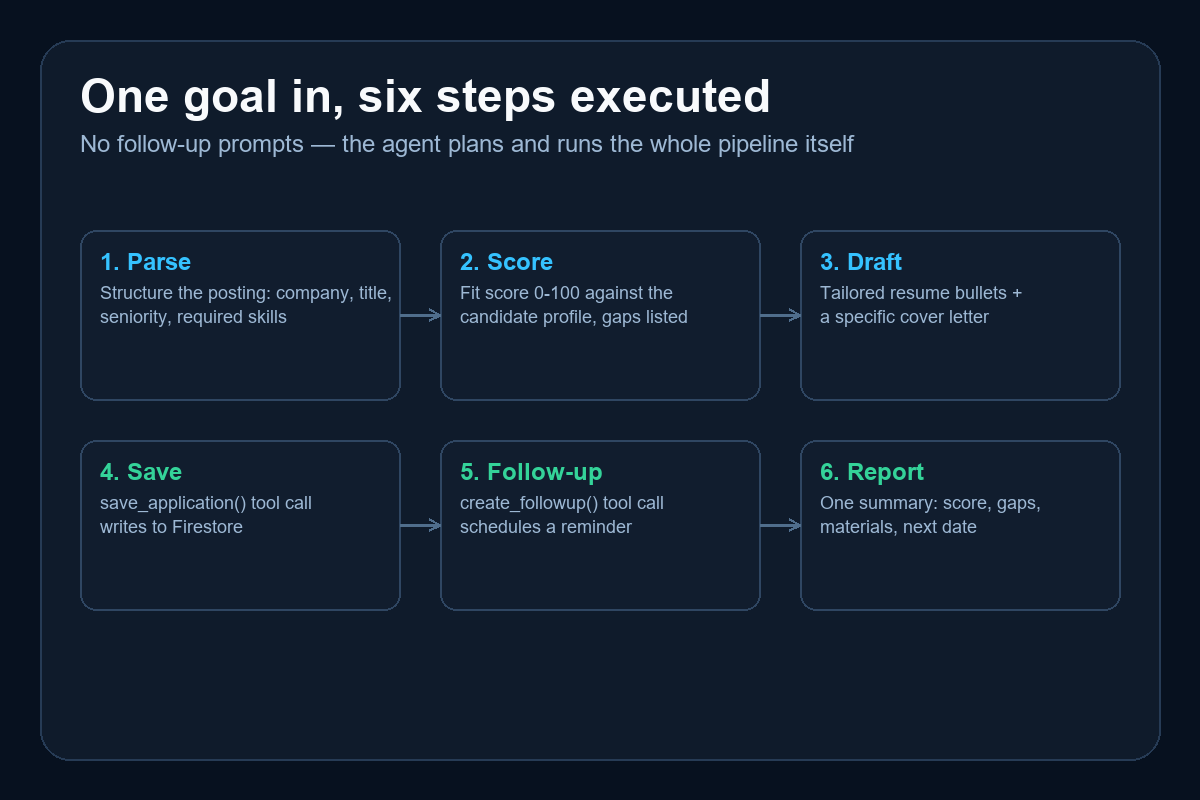1200x800 pixels.
Task: Select the '4. Save' step heading
Action: 141,472
